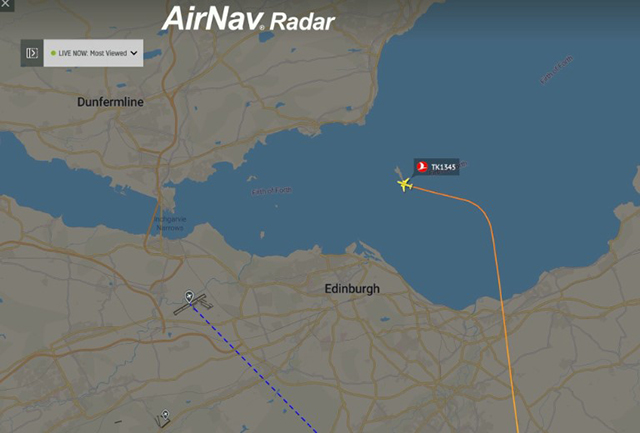
Task: Select the Edinburgh Airport pin marker
Action: point(189,296)
